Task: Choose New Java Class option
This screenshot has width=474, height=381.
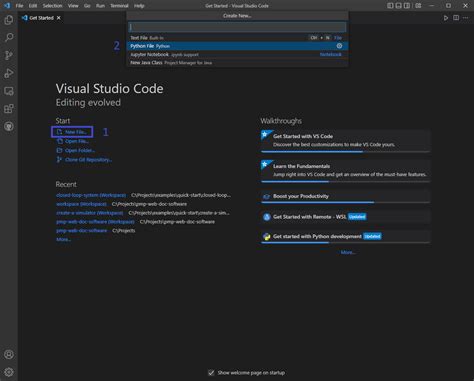Action: coord(237,63)
